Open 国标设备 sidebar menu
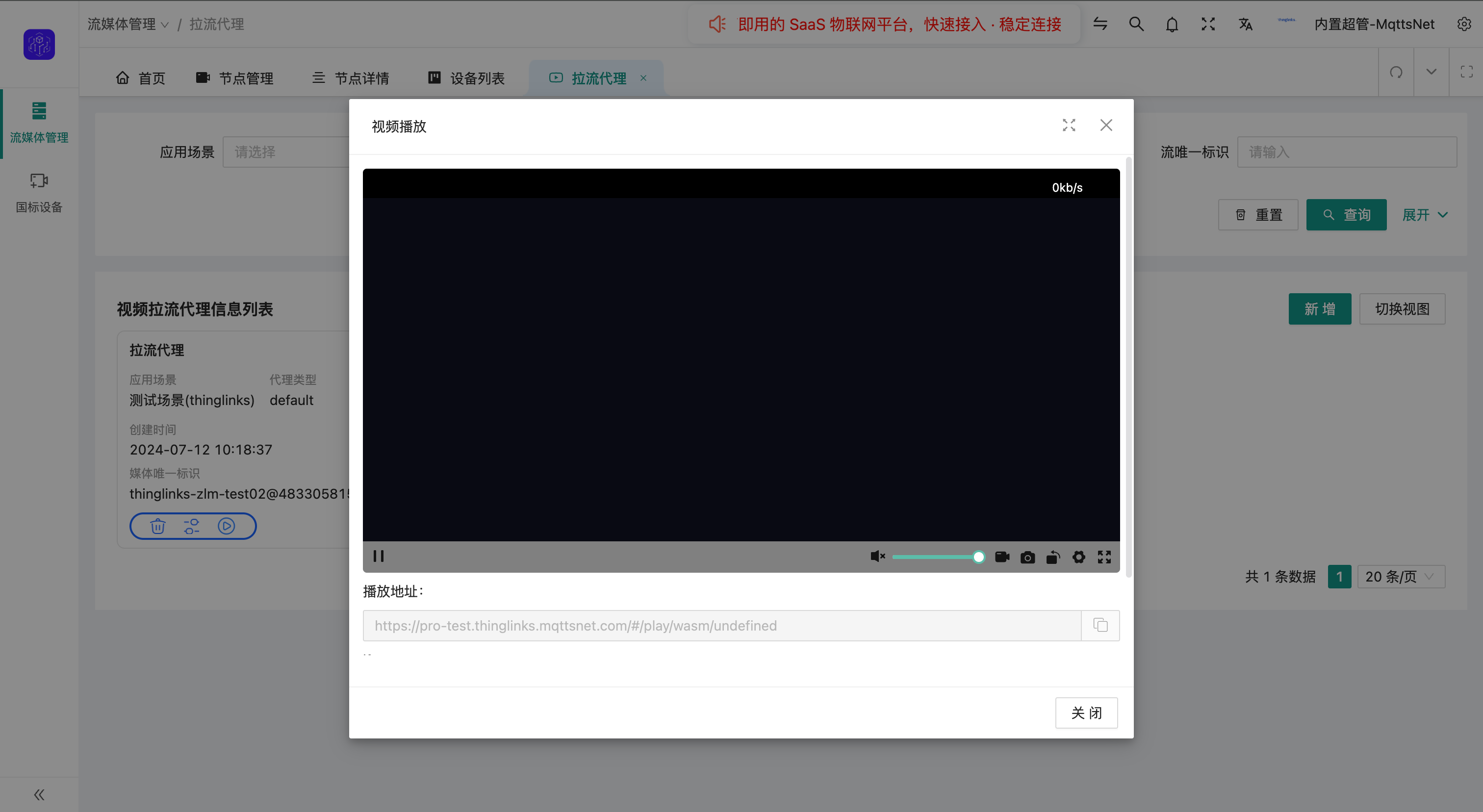The image size is (1483, 812). (x=39, y=193)
